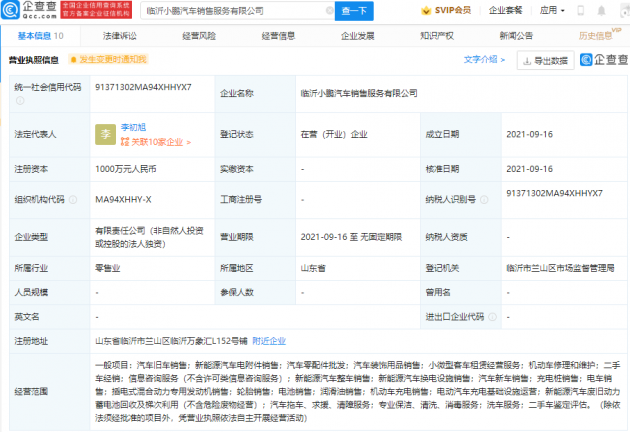Switch to 基本信息 tab
The width and height of the screenshot is (630, 432).
coord(40,36)
